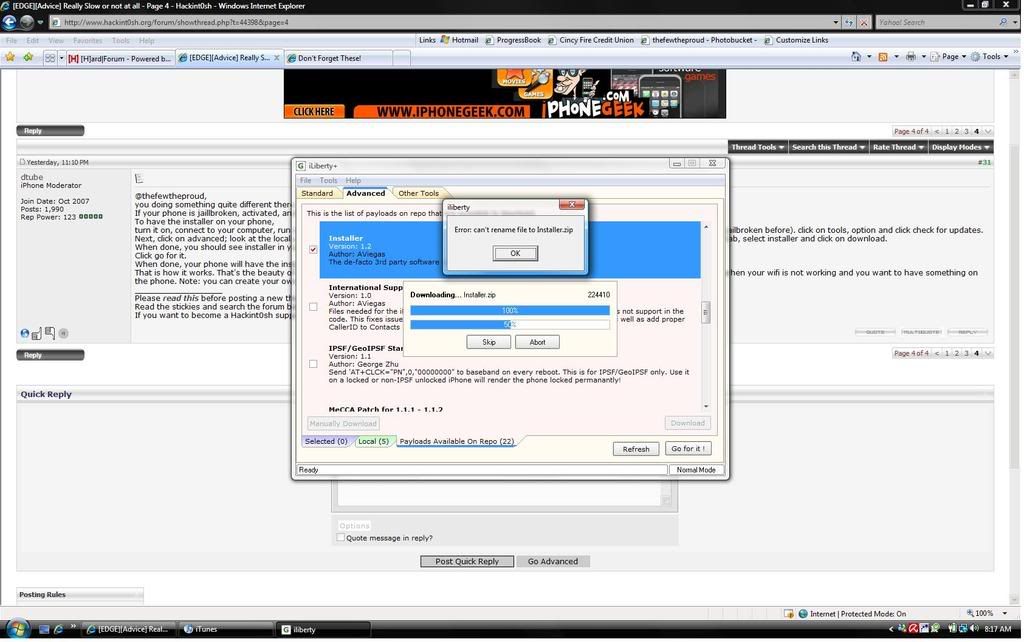1024x642 pixels.
Task: Click the second progress bar at 50%
Action: click(510, 325)
